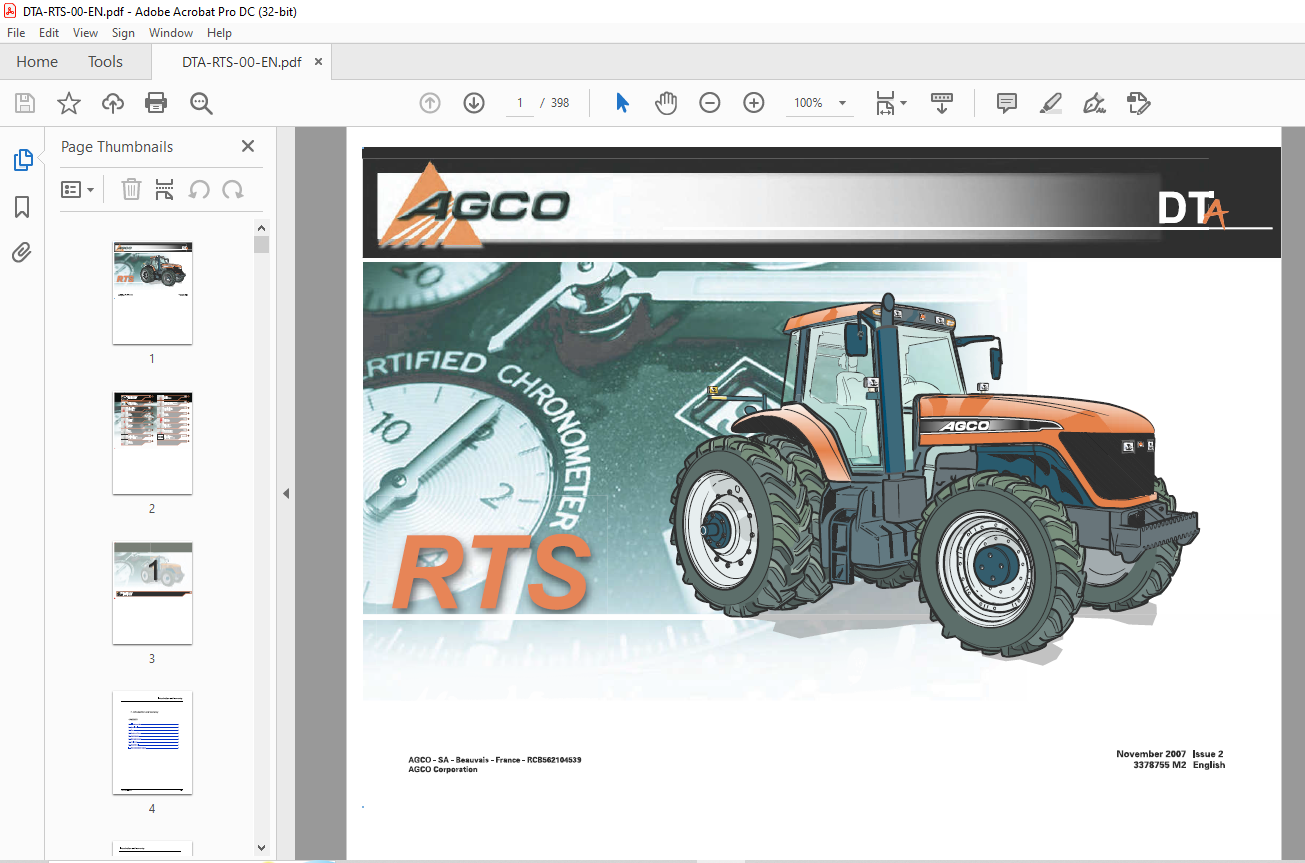
Task: Click the Page Thumbnails panel title
Action: pos(117,147)
